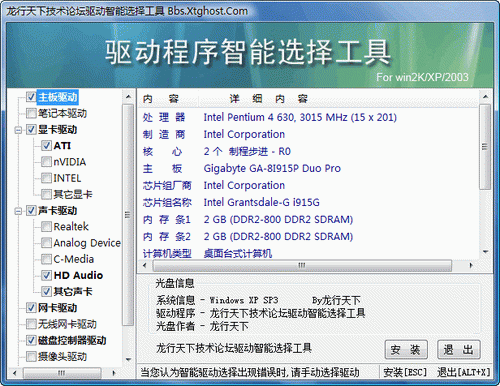Check the 摄像头驱动 checkbox

31,356
